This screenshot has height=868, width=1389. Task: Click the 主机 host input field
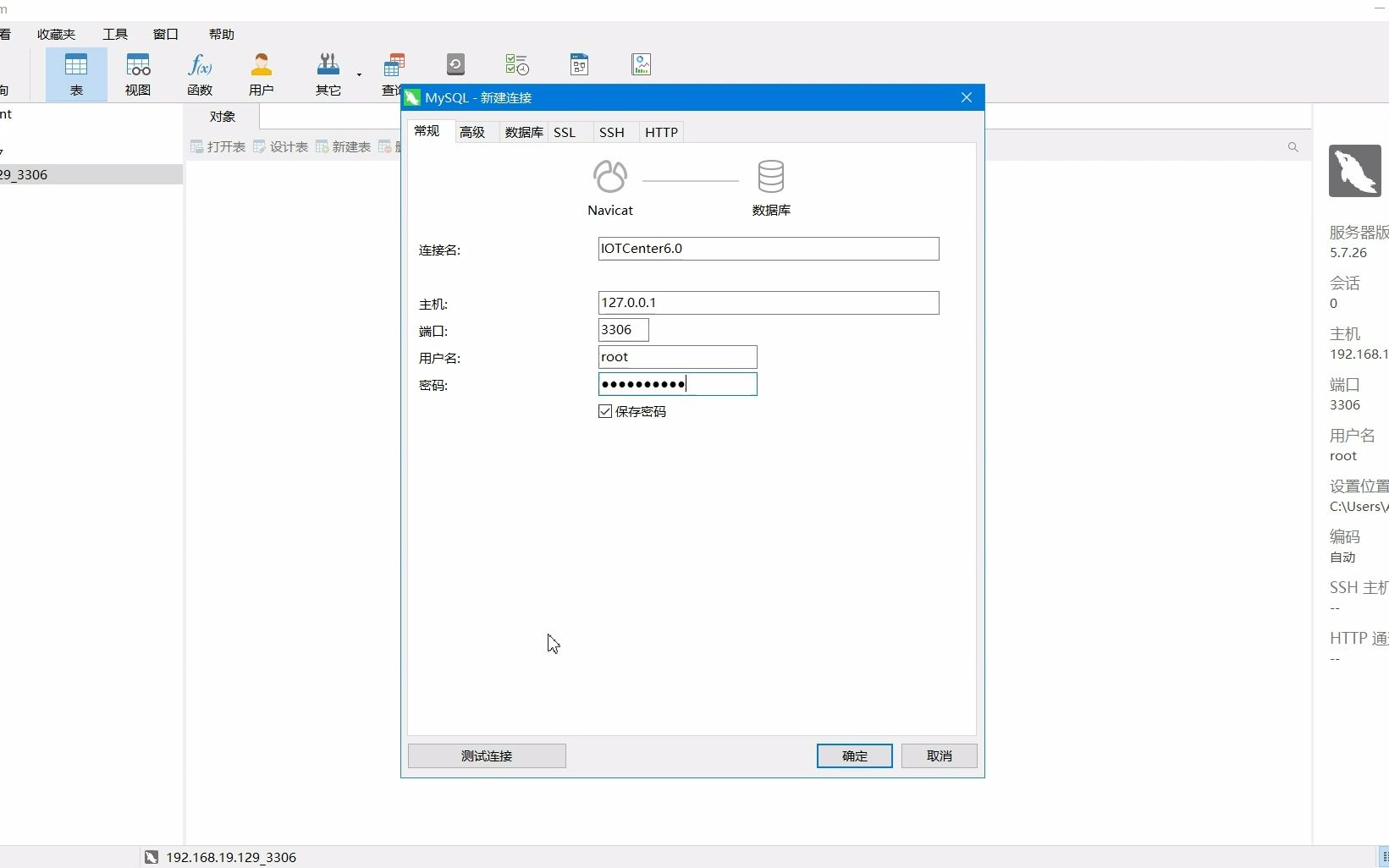click(x=769, y=303)
